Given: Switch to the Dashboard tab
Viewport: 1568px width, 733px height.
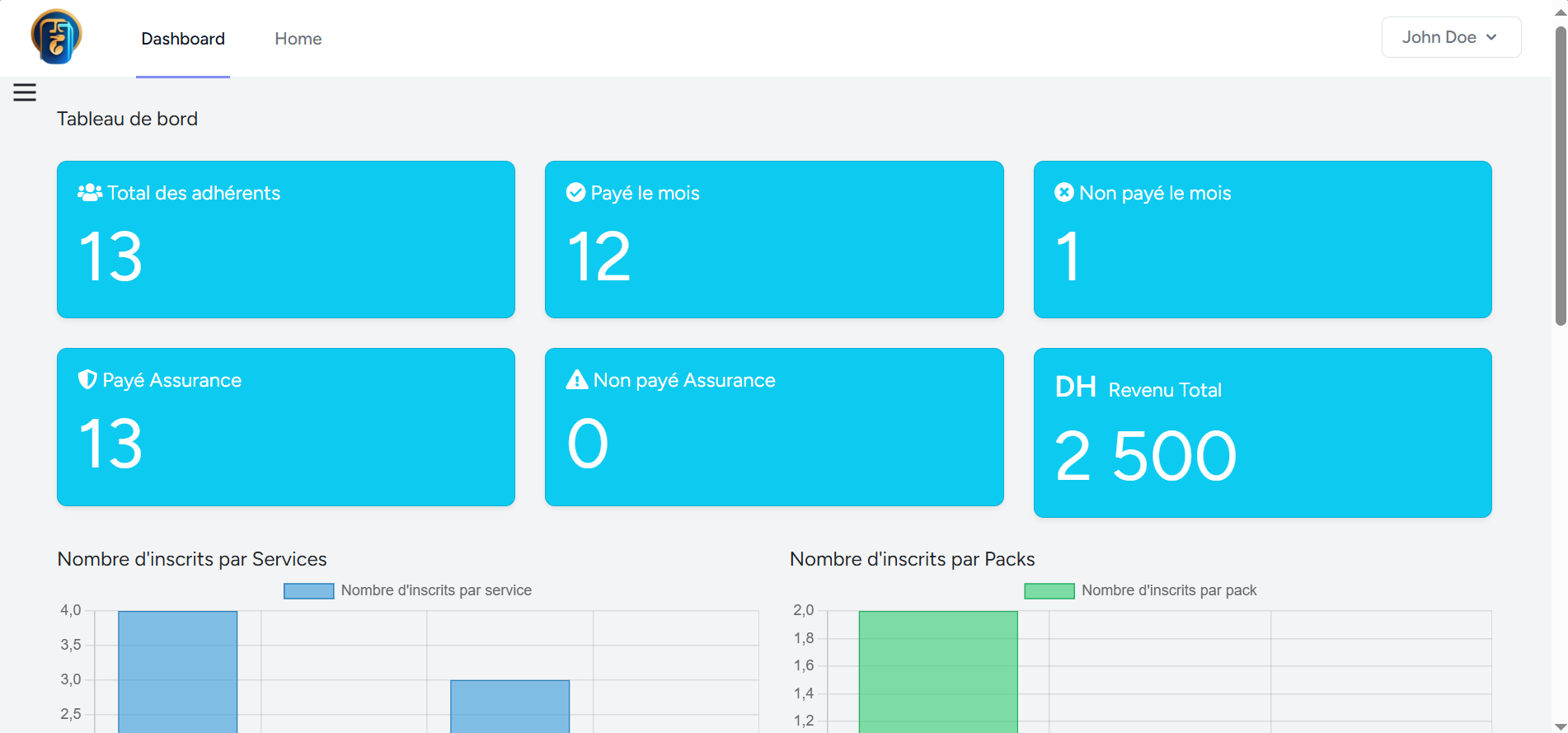Looking at the screenshot, I should (183, 39).
